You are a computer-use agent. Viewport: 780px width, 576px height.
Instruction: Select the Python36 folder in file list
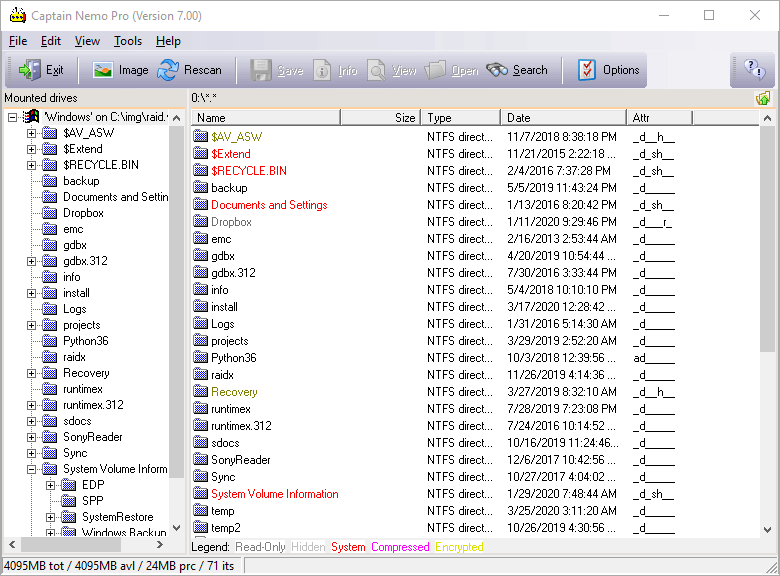pyautogui.click(x=233, y=358)
